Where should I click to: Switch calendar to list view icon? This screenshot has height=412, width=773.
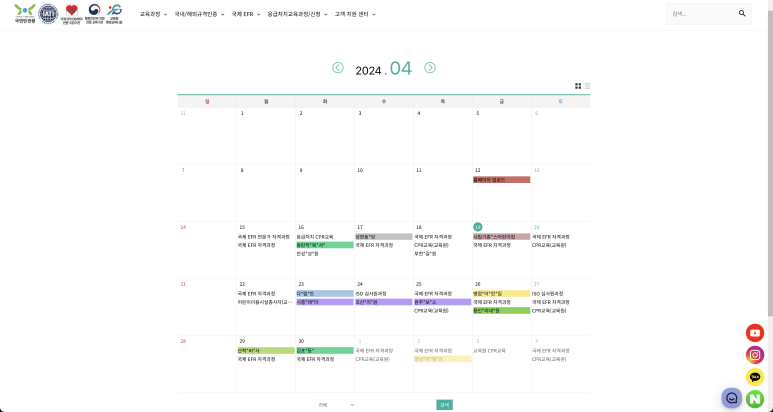[587, 86]
